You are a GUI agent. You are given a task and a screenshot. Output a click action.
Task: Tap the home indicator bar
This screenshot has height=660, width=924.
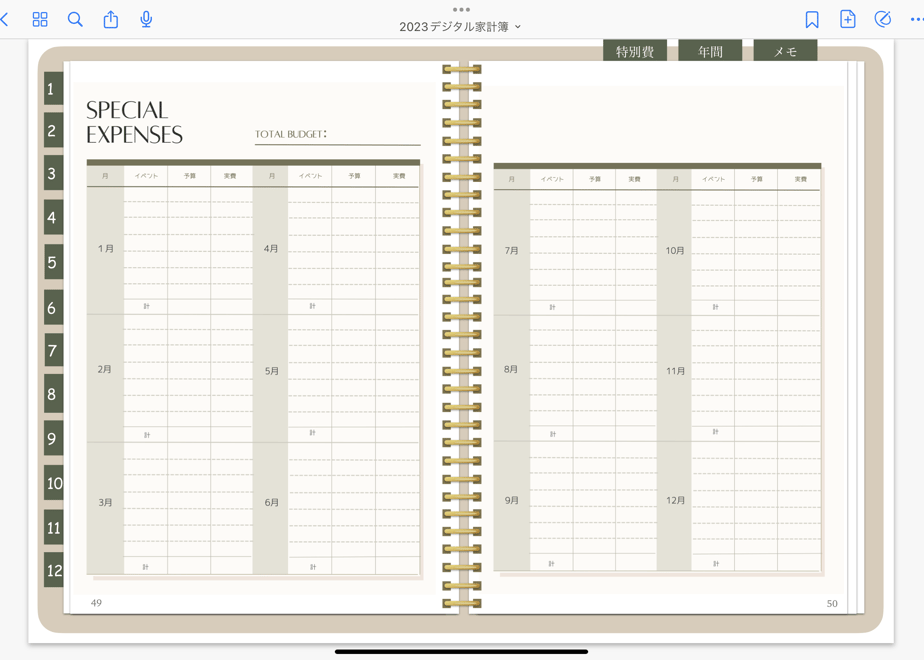[461, 652]
